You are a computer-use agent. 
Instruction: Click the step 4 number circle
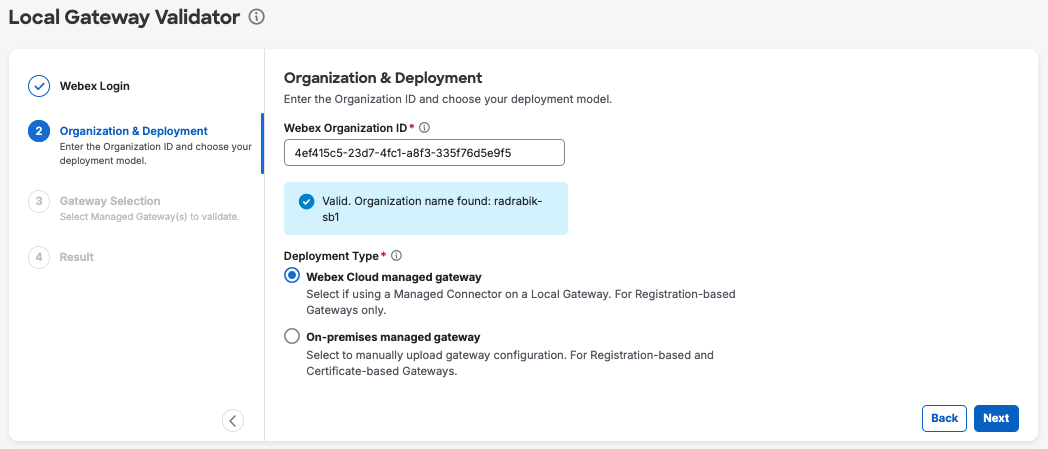(39, 257)
